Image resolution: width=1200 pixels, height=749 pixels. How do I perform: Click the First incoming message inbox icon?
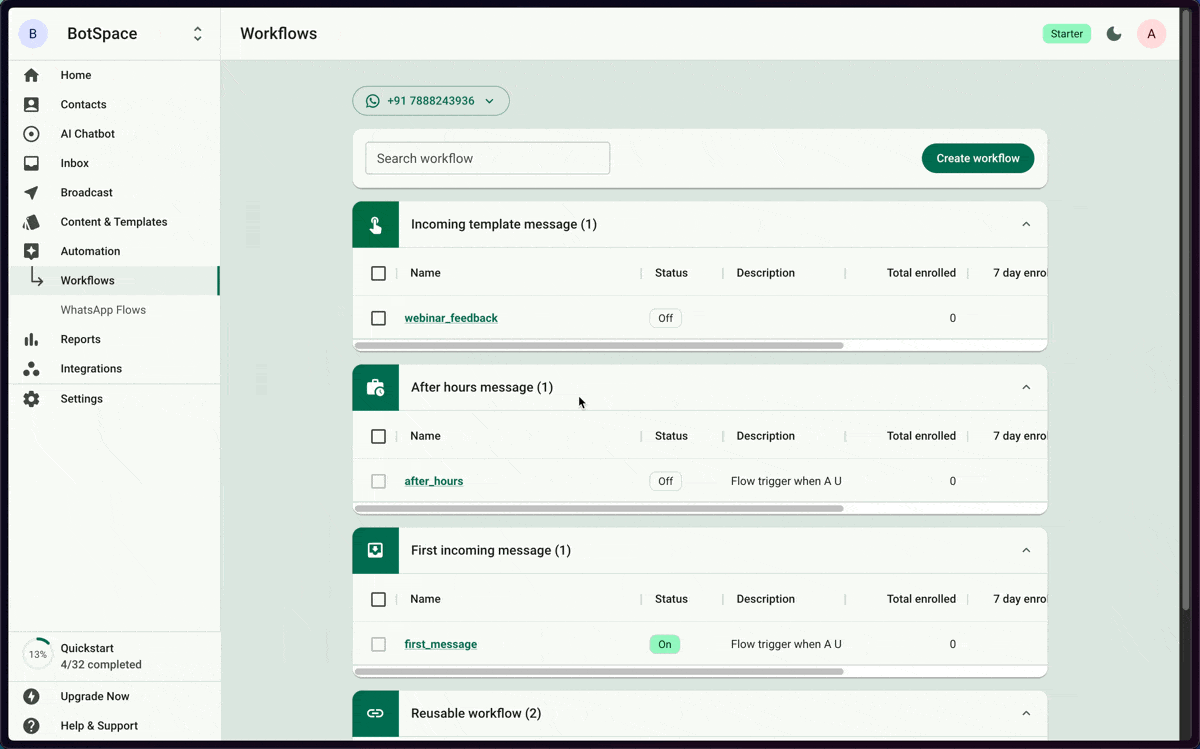[x=376, y=551]
